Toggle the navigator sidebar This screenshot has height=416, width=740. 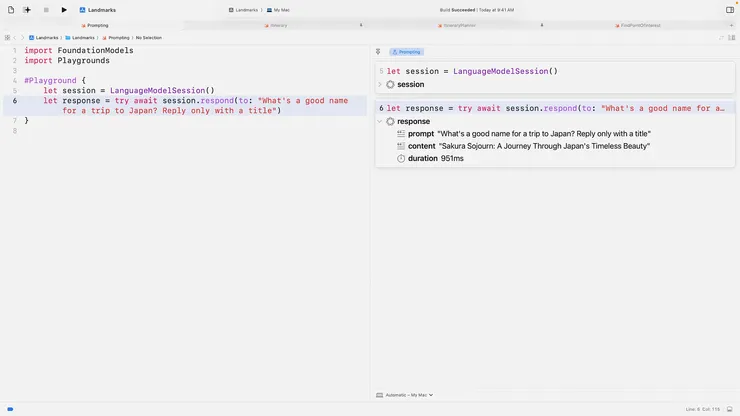(x=10, y=10)
